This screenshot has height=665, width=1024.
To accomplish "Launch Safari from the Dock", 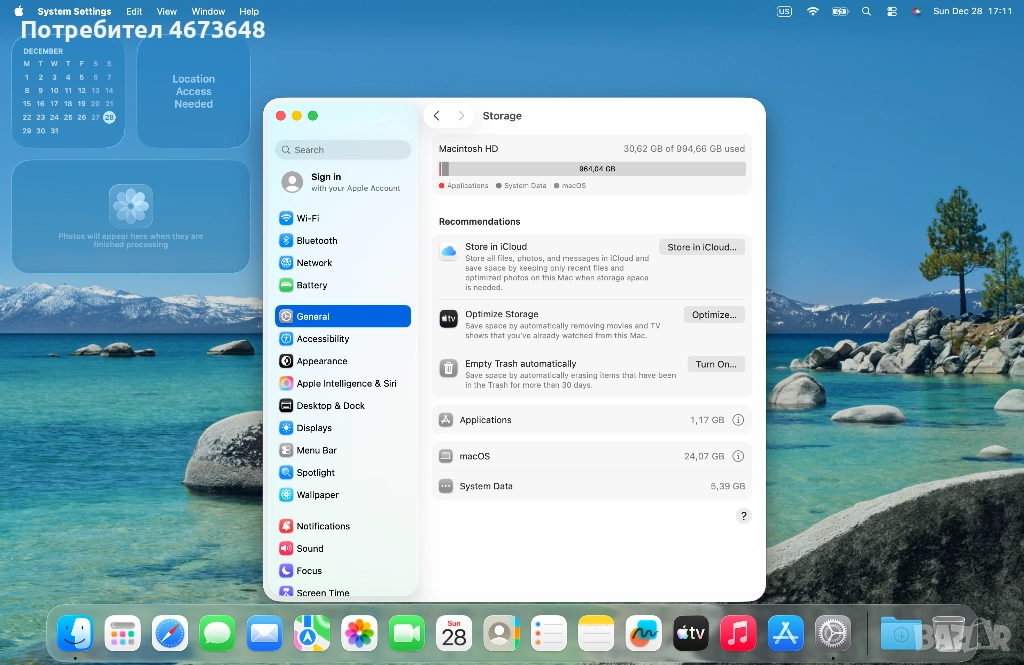I will 170,633.
